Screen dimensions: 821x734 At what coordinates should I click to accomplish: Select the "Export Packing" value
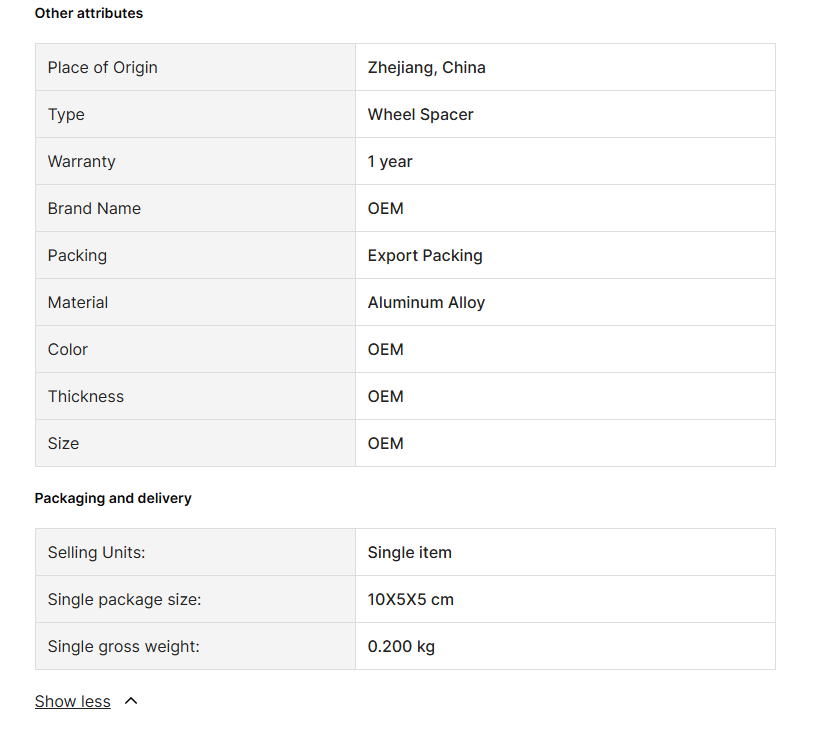click(425, 256)
